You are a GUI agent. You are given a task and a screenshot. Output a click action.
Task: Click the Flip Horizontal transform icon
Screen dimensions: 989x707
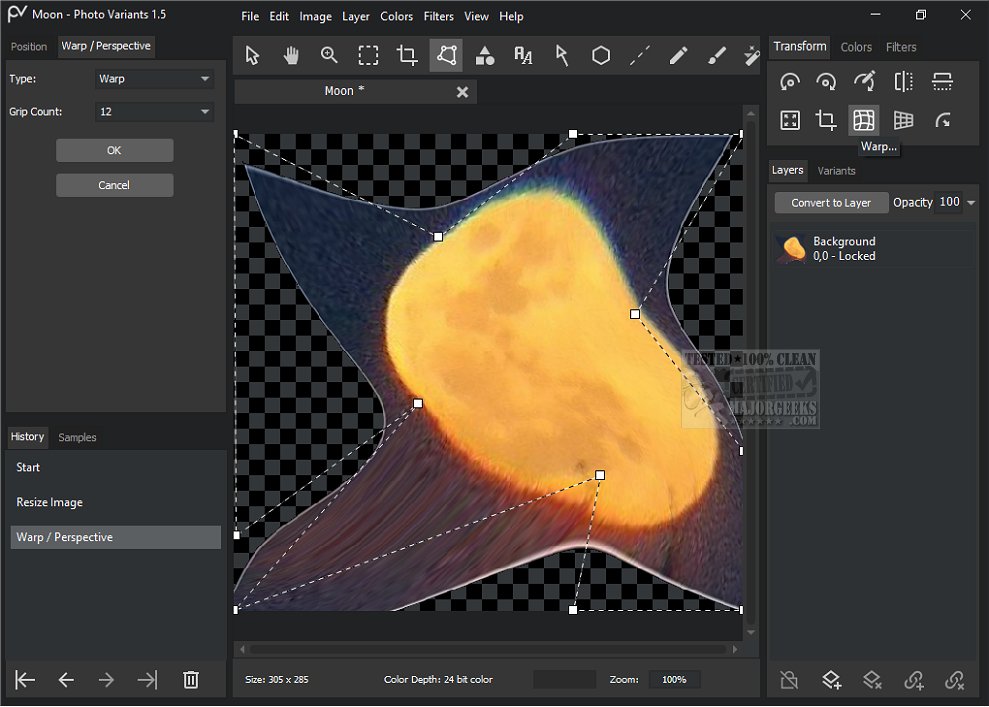[903, 82]
